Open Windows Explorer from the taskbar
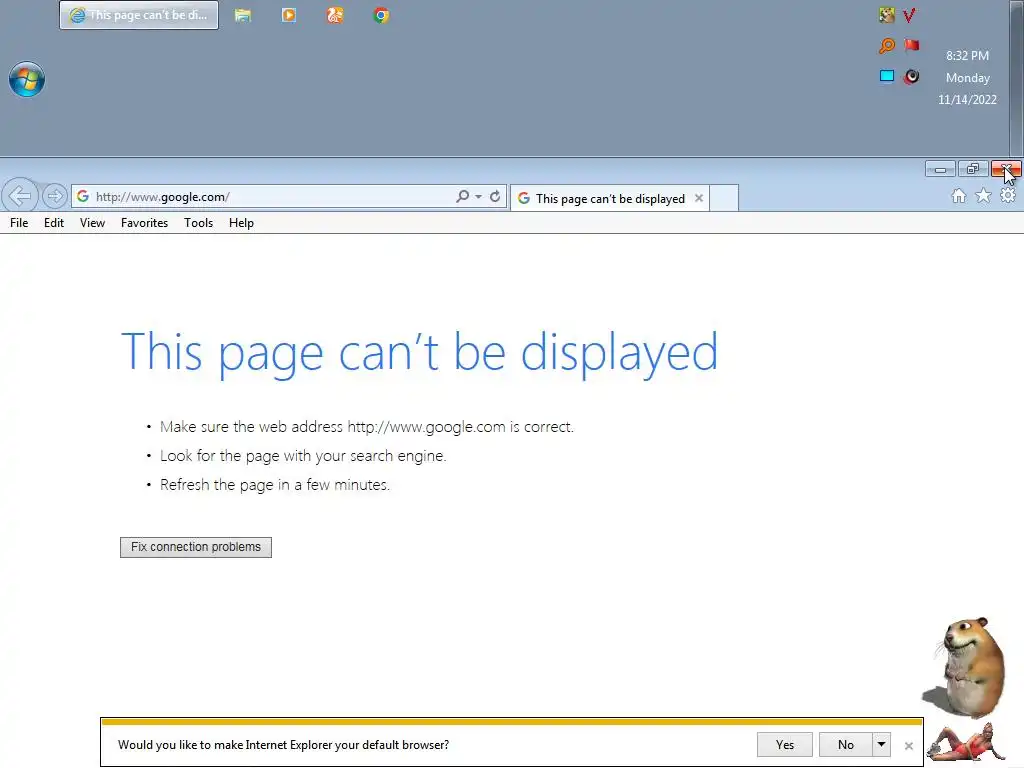The height and width of the screenshot is (768, 1024). coord(243,15)
